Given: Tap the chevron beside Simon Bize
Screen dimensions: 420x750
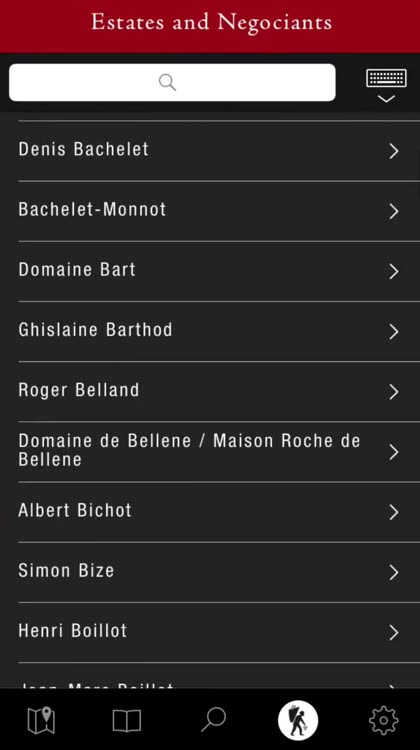Looking at the screenshot, I should [x=394, y=573].
